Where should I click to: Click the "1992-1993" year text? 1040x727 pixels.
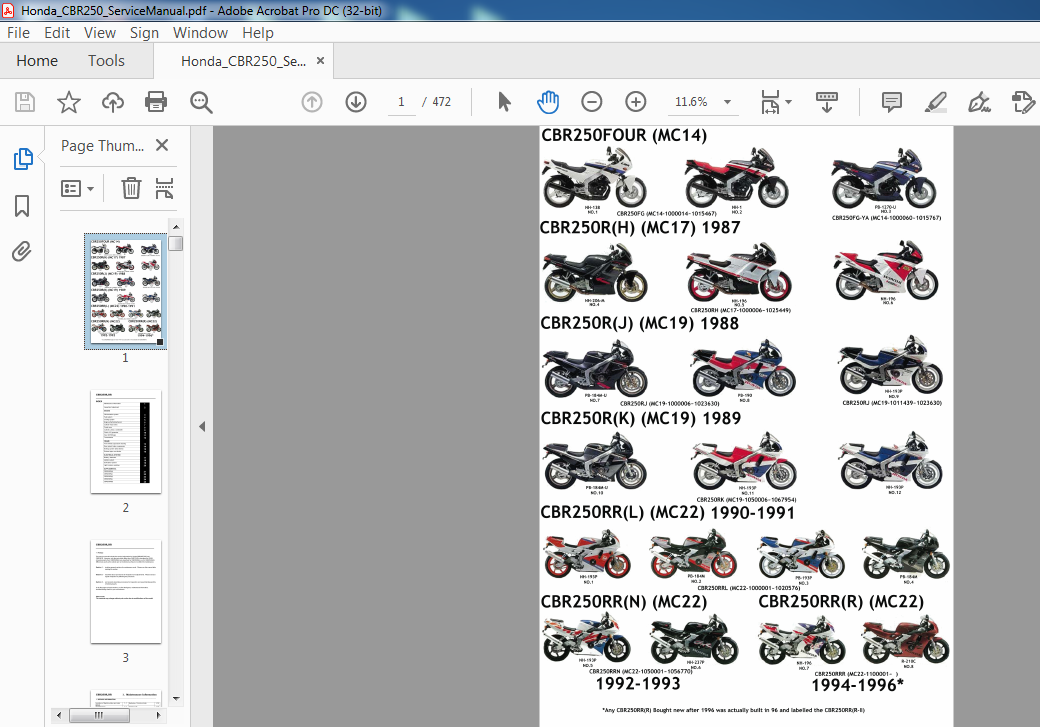click(638, 684)
